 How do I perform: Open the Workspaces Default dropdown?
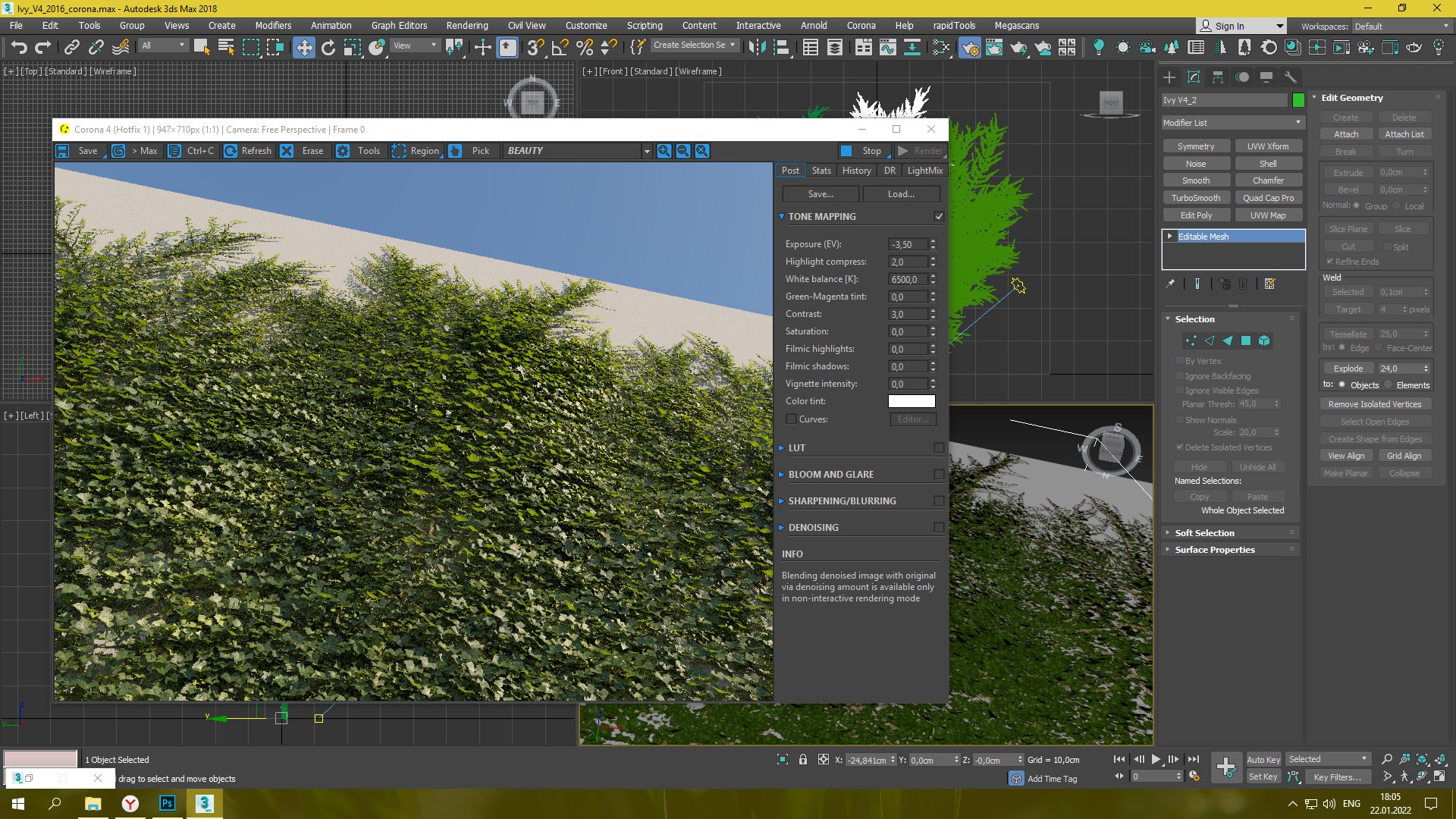(x=1401, y=26)
